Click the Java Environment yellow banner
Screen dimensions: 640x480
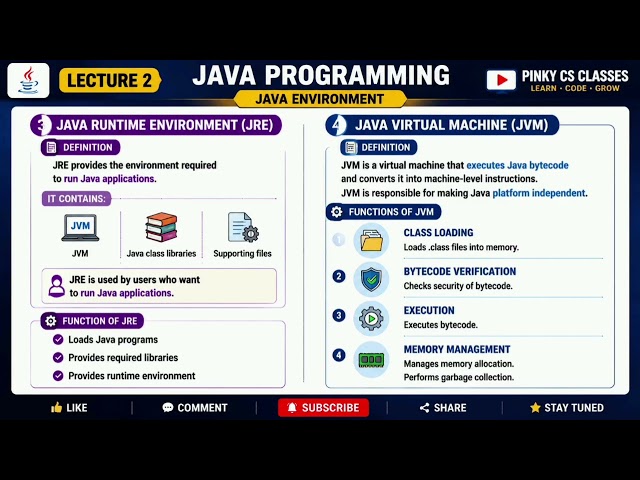(320, 99)
